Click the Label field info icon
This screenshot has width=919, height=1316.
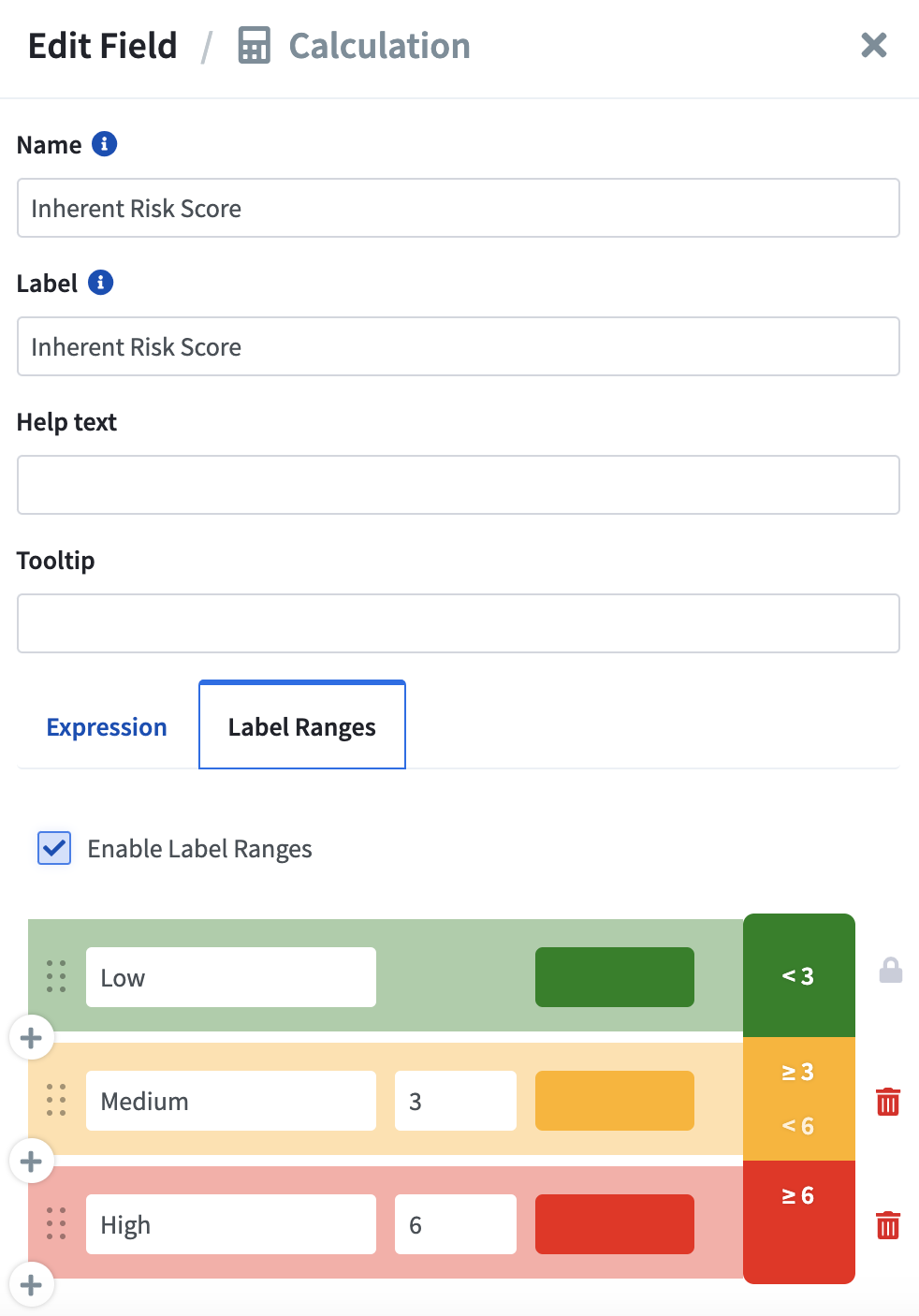click(x=100, y=283)
